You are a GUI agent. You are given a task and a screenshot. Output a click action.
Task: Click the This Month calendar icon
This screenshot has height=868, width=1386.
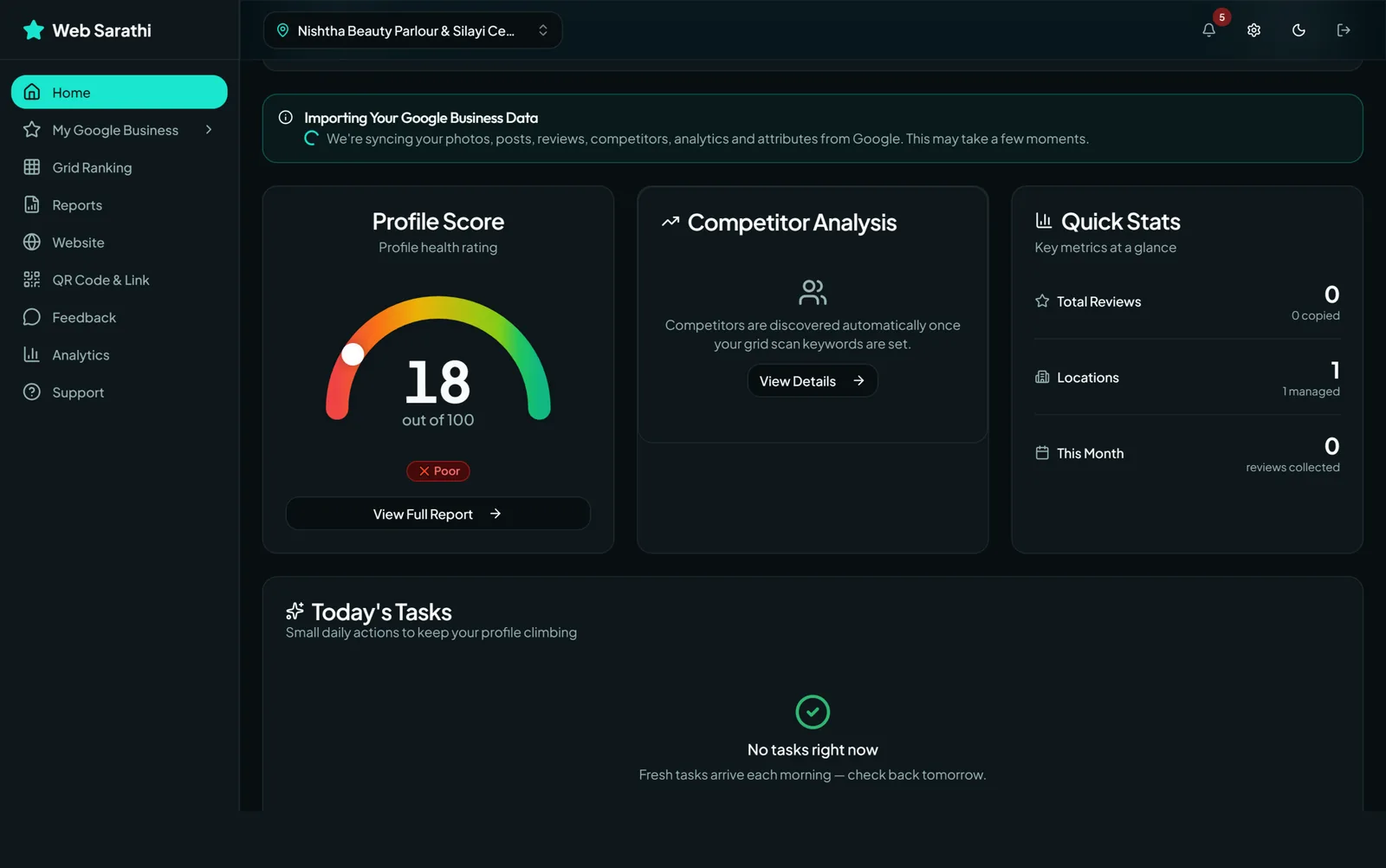pyautogui.click(x=1042, y=453)
